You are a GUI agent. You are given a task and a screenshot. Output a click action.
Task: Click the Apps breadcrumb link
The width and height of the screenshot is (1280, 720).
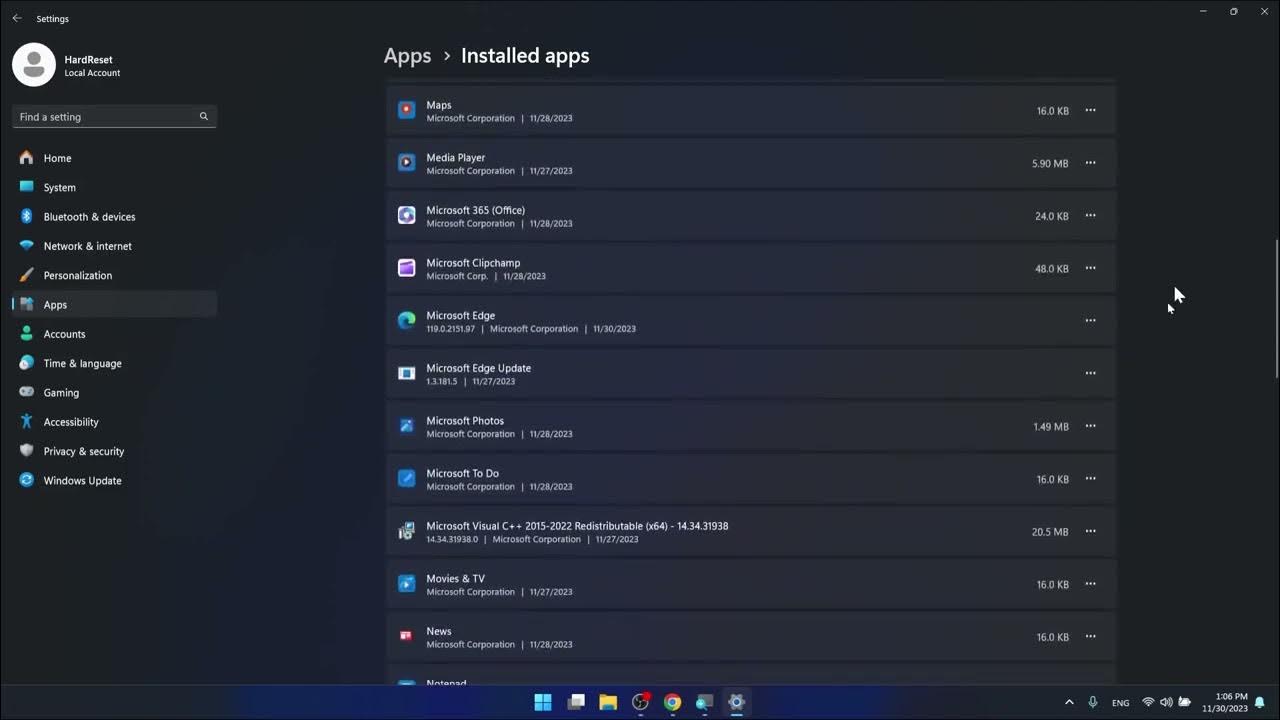(x=407, y=55)
